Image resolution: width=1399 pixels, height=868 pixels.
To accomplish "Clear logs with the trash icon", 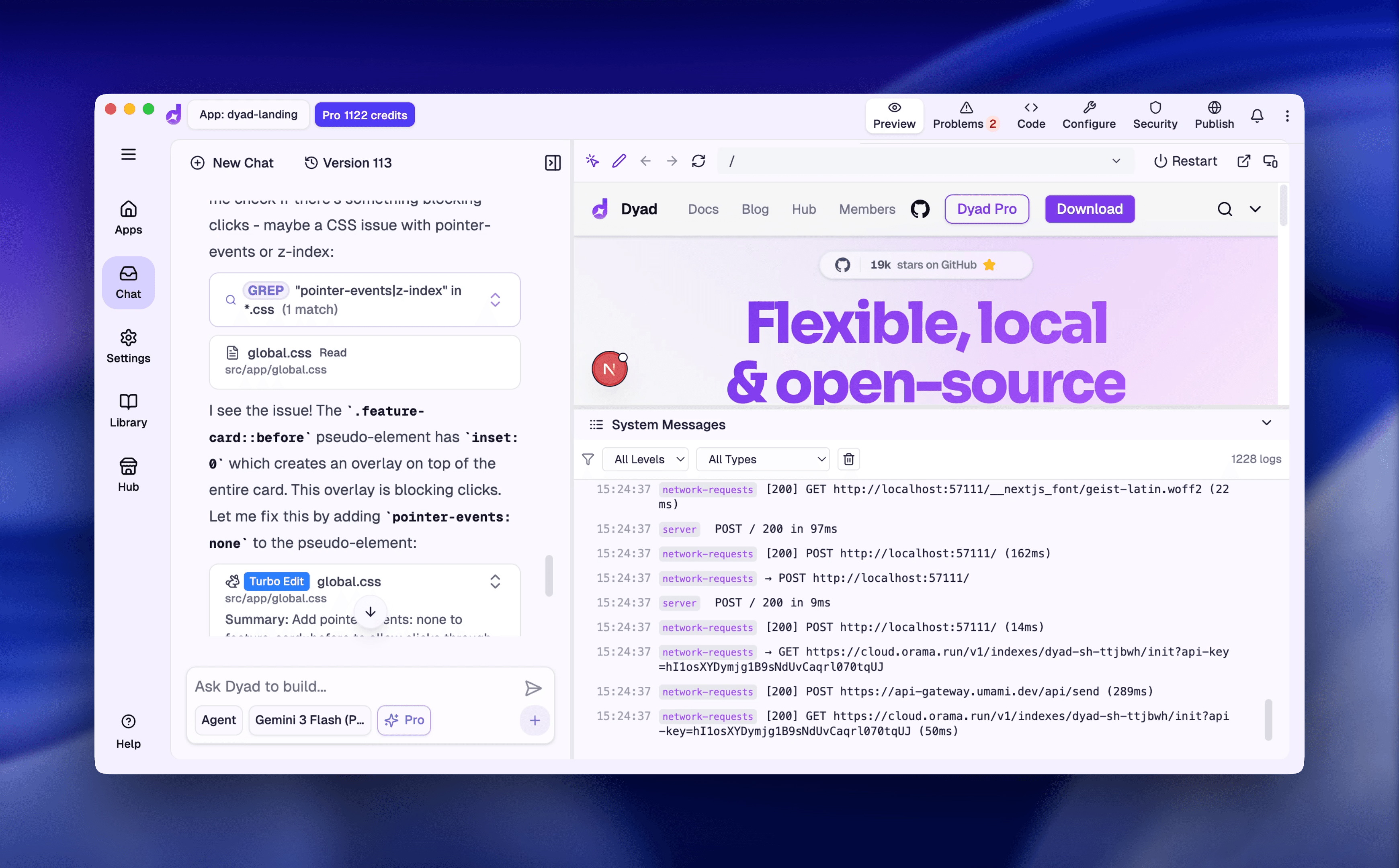I will (848, 459).
